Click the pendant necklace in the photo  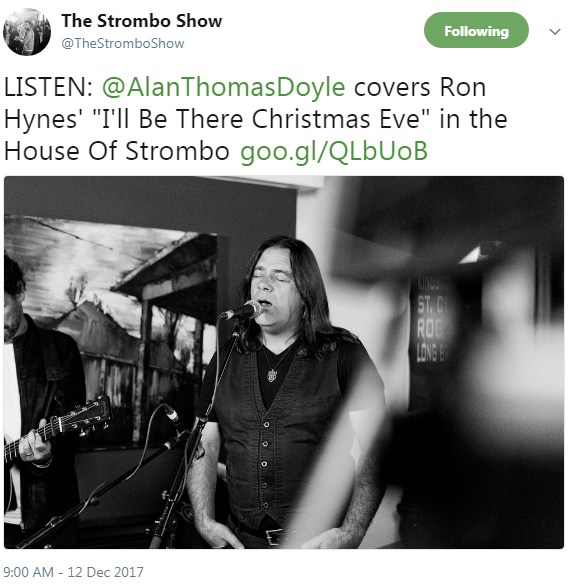(273, 374)
